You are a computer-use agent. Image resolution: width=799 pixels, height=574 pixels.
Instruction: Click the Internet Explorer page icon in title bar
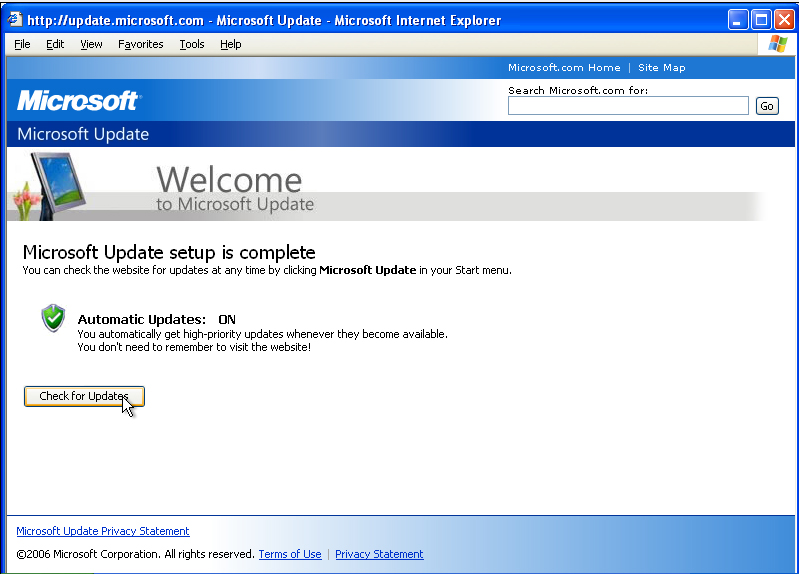(15, 20)
